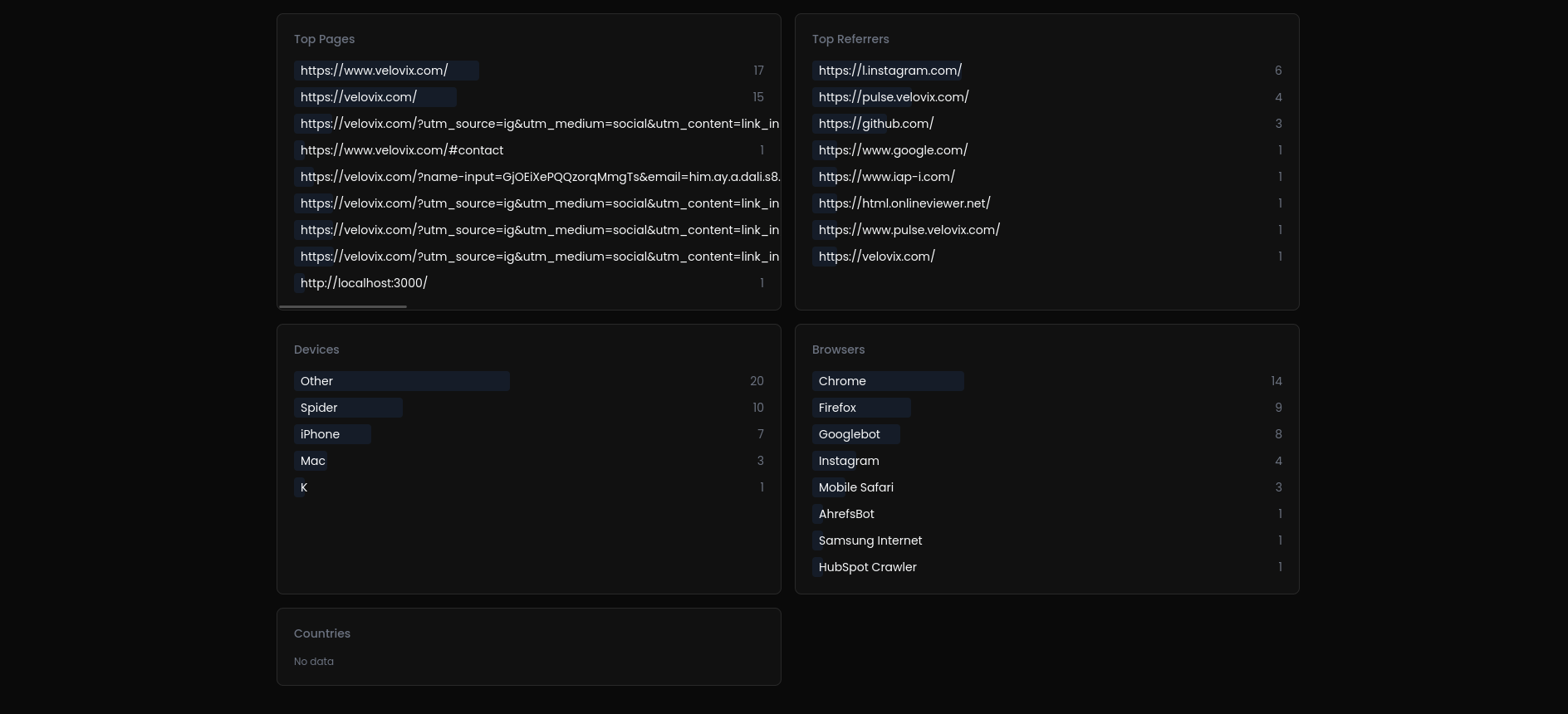Click the https://pulse.velovix.com/ referrer row
The height and width of the screenshot is (714, 1568).
point(1046,97)
